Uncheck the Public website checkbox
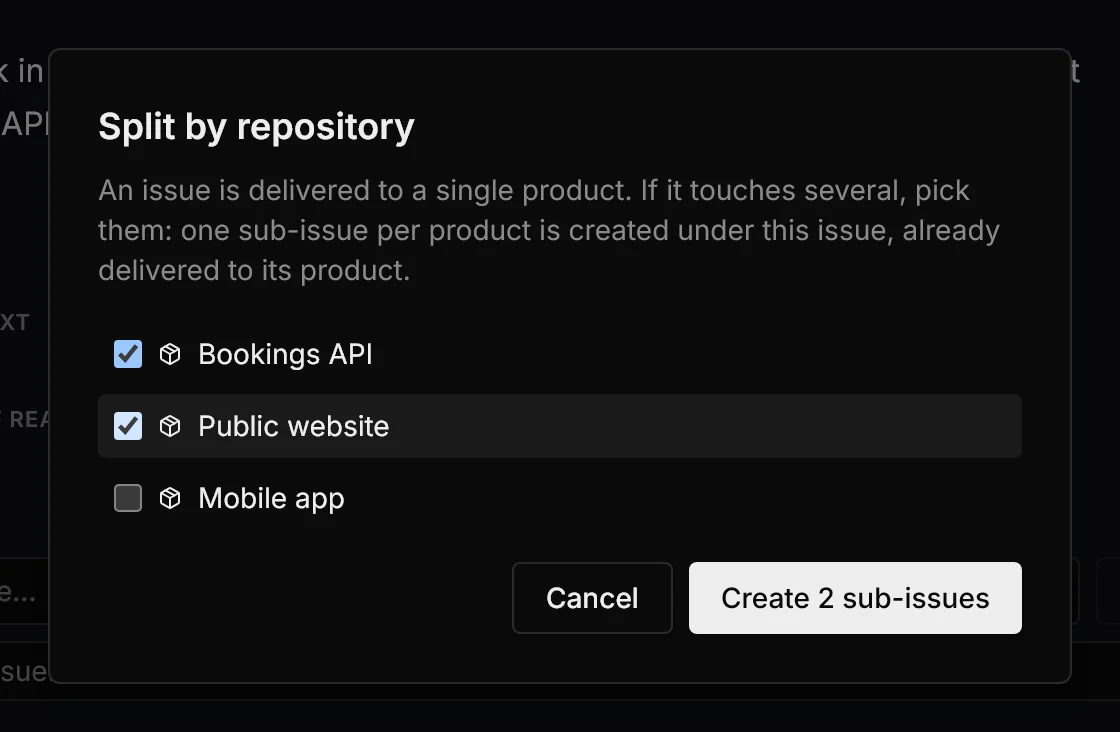1120x732 pixels. (128, 426)
